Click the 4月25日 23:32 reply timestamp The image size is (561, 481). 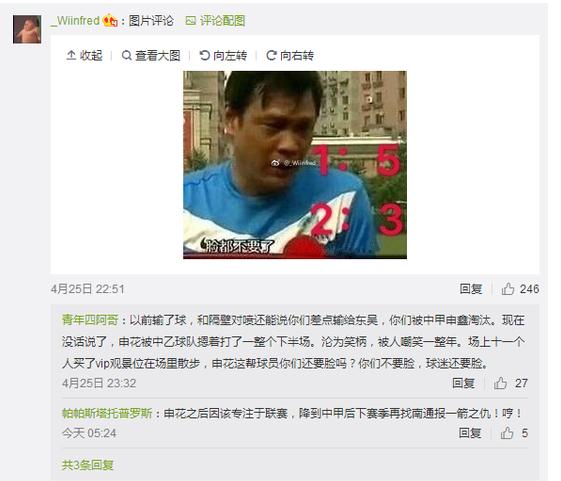coord(99,383)
